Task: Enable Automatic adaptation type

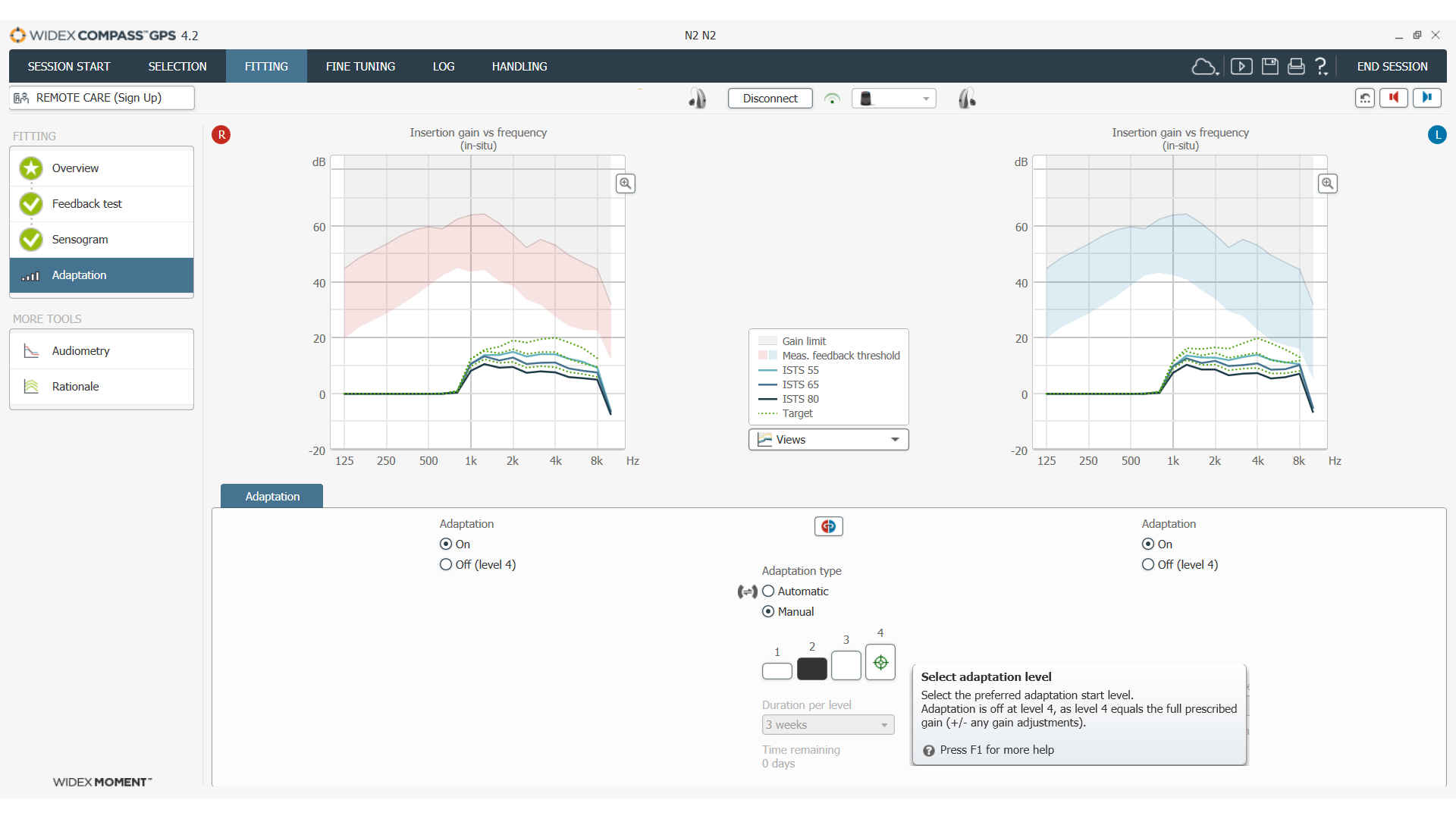Action: [x=769, y=591]
